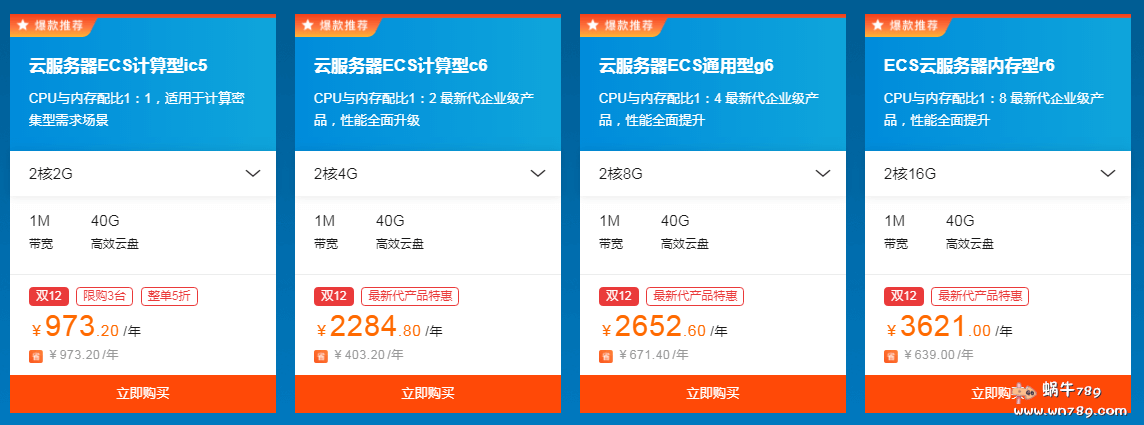Click savings icon beside ¥403.20/年

321,355
